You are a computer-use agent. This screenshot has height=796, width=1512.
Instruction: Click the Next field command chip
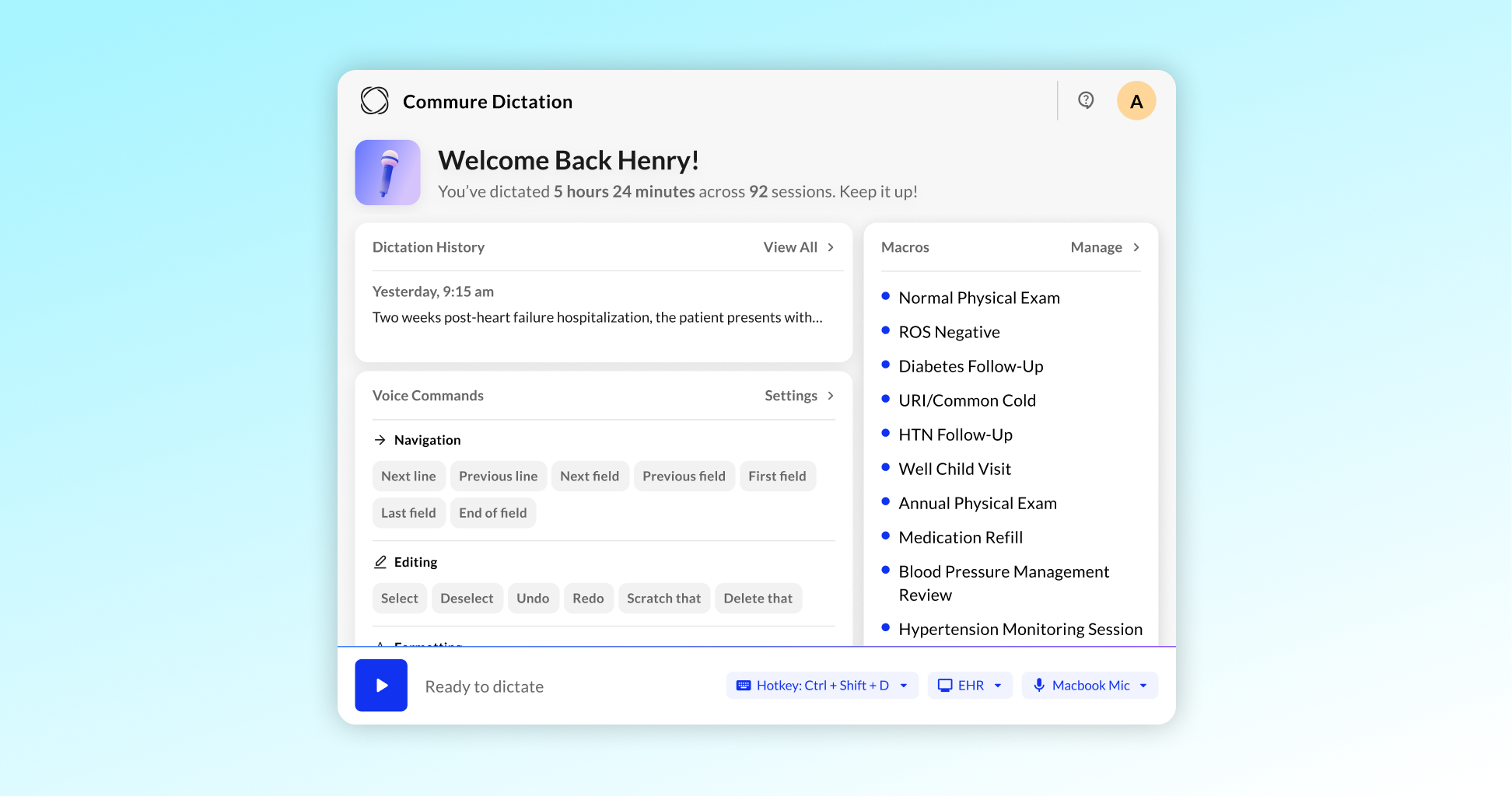[x=590, y=477]
